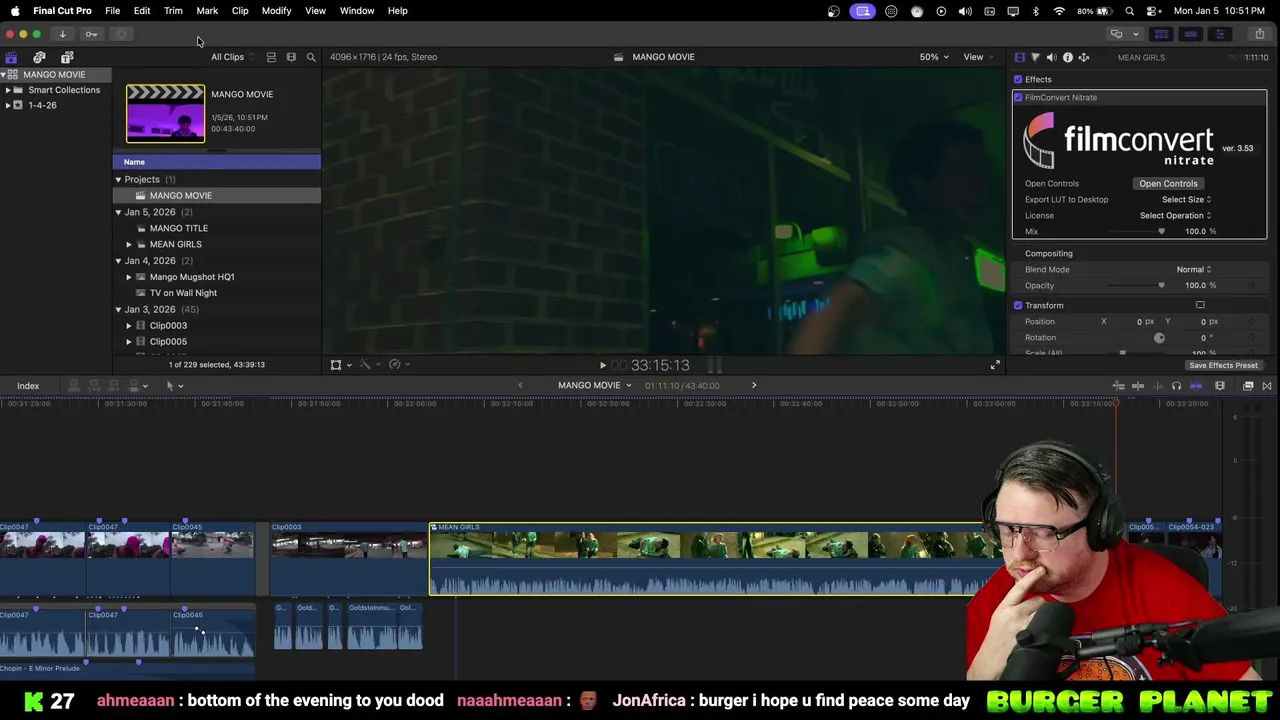Open the Mark menu
Screen dimensions: 1280x720
click(x=207, y=11)
